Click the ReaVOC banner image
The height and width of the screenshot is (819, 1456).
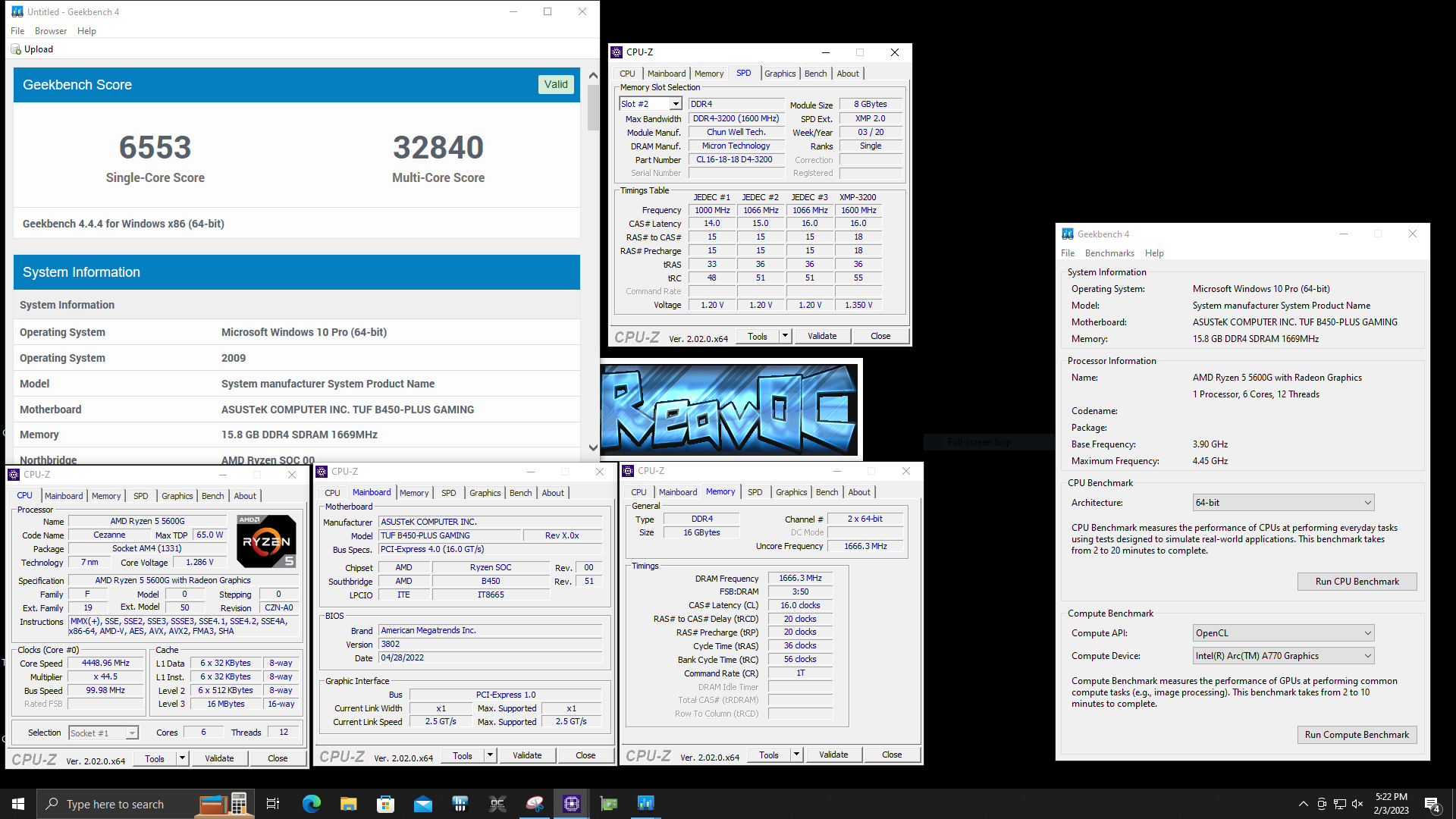tap(730, 409)
